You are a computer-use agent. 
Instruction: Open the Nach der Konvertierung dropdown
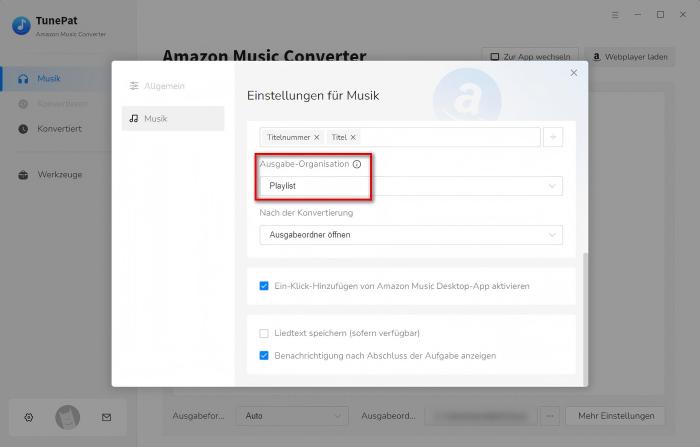tap(411, 235)
